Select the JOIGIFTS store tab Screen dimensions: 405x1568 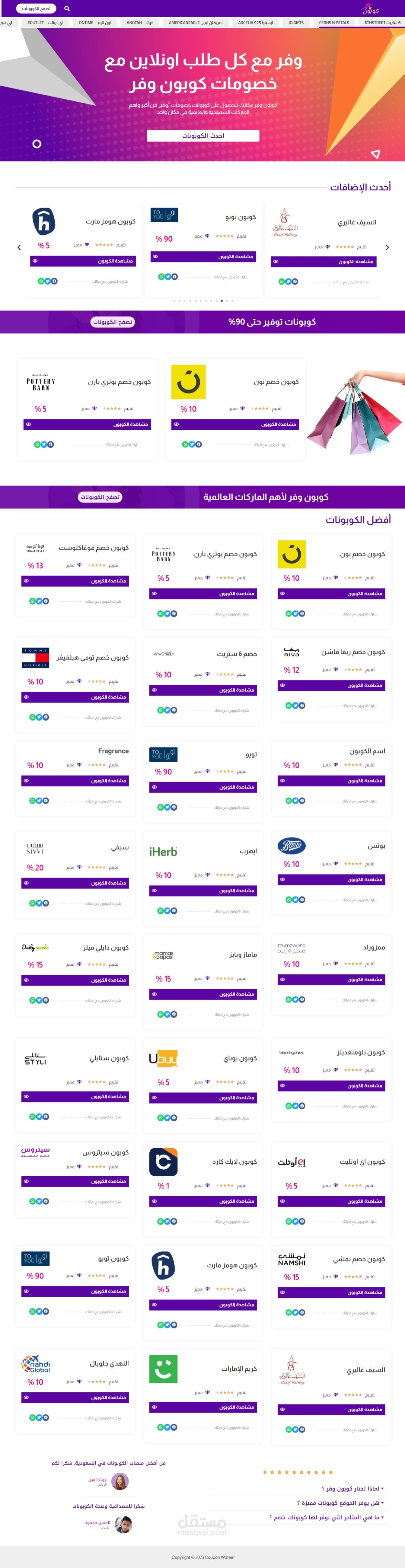[x=296, y=23]
